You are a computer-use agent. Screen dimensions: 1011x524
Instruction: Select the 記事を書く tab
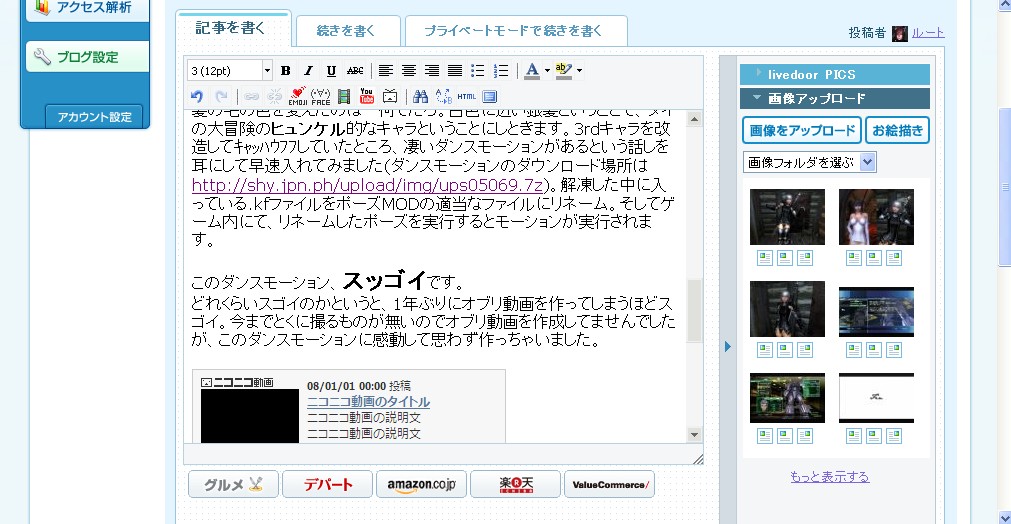(231, 28)
